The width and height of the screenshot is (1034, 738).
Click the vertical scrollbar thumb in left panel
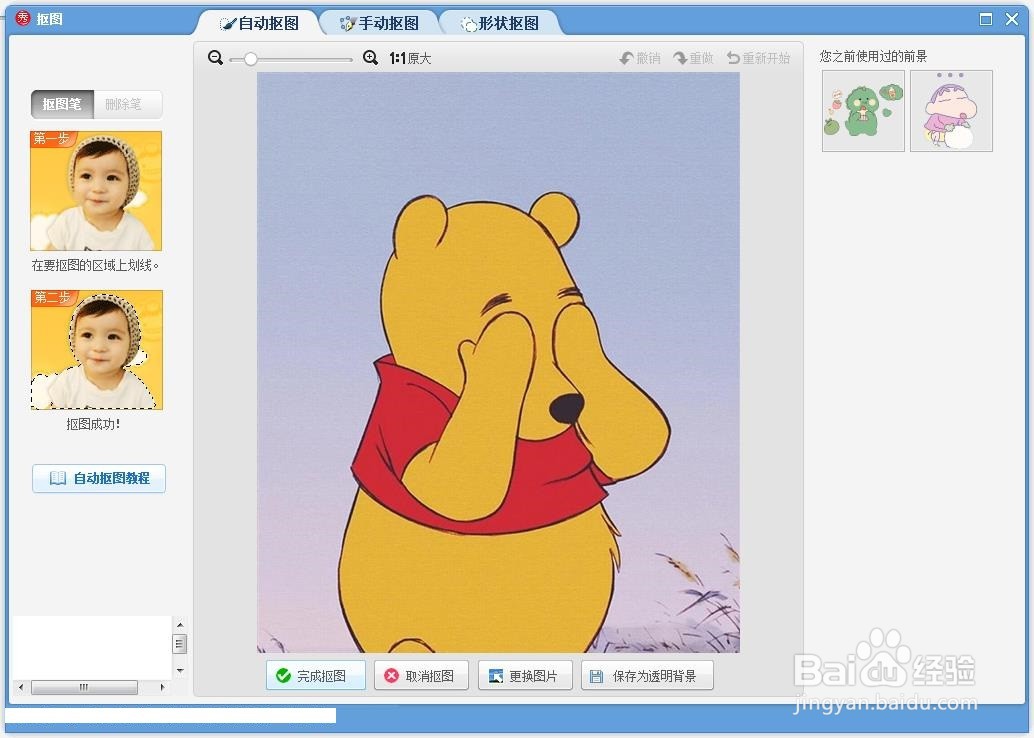coord(179,644)
